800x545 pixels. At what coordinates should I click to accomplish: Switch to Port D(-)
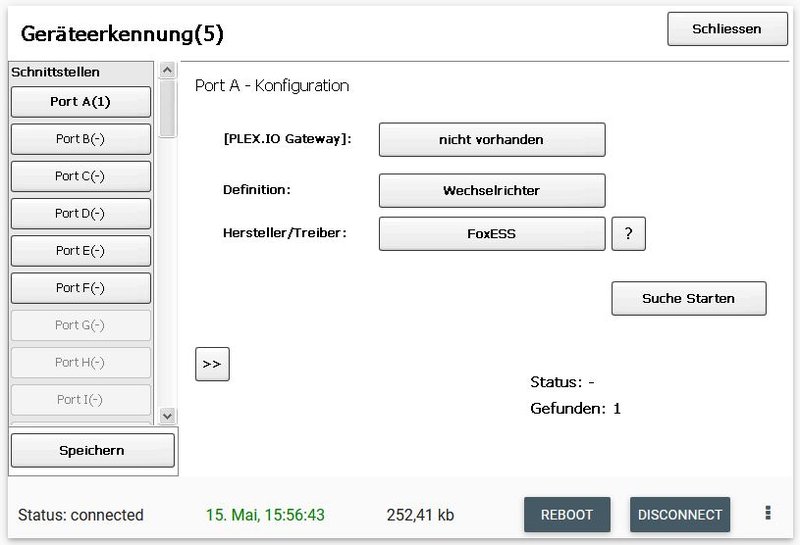click(x=80, y=213)
